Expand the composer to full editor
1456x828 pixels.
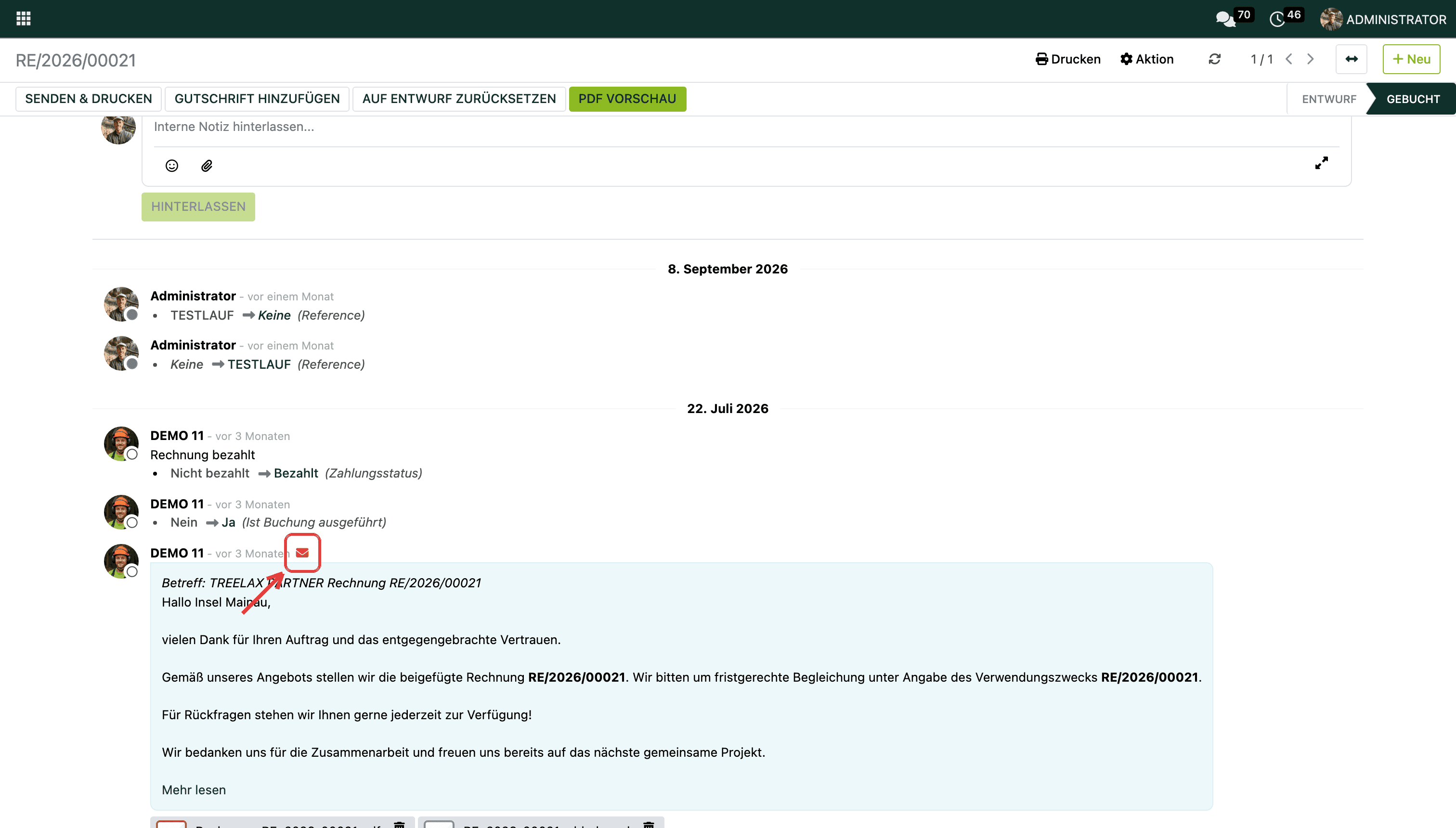tap(1321, 163)
